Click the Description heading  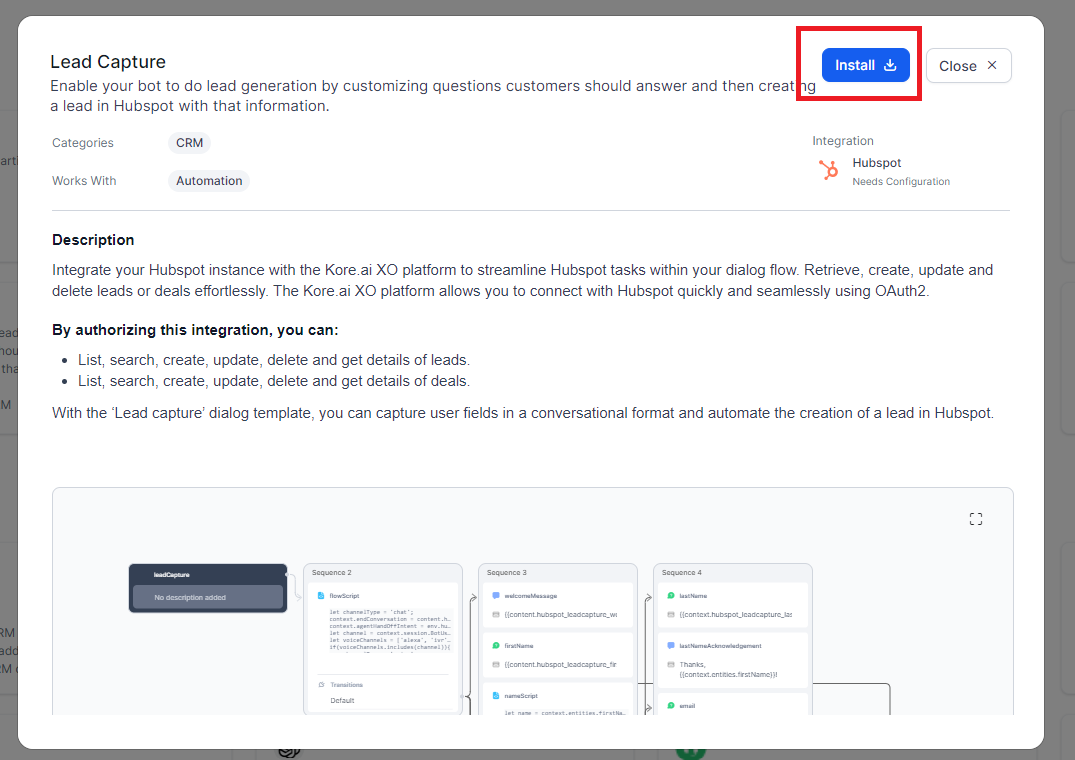coord(93,240)
